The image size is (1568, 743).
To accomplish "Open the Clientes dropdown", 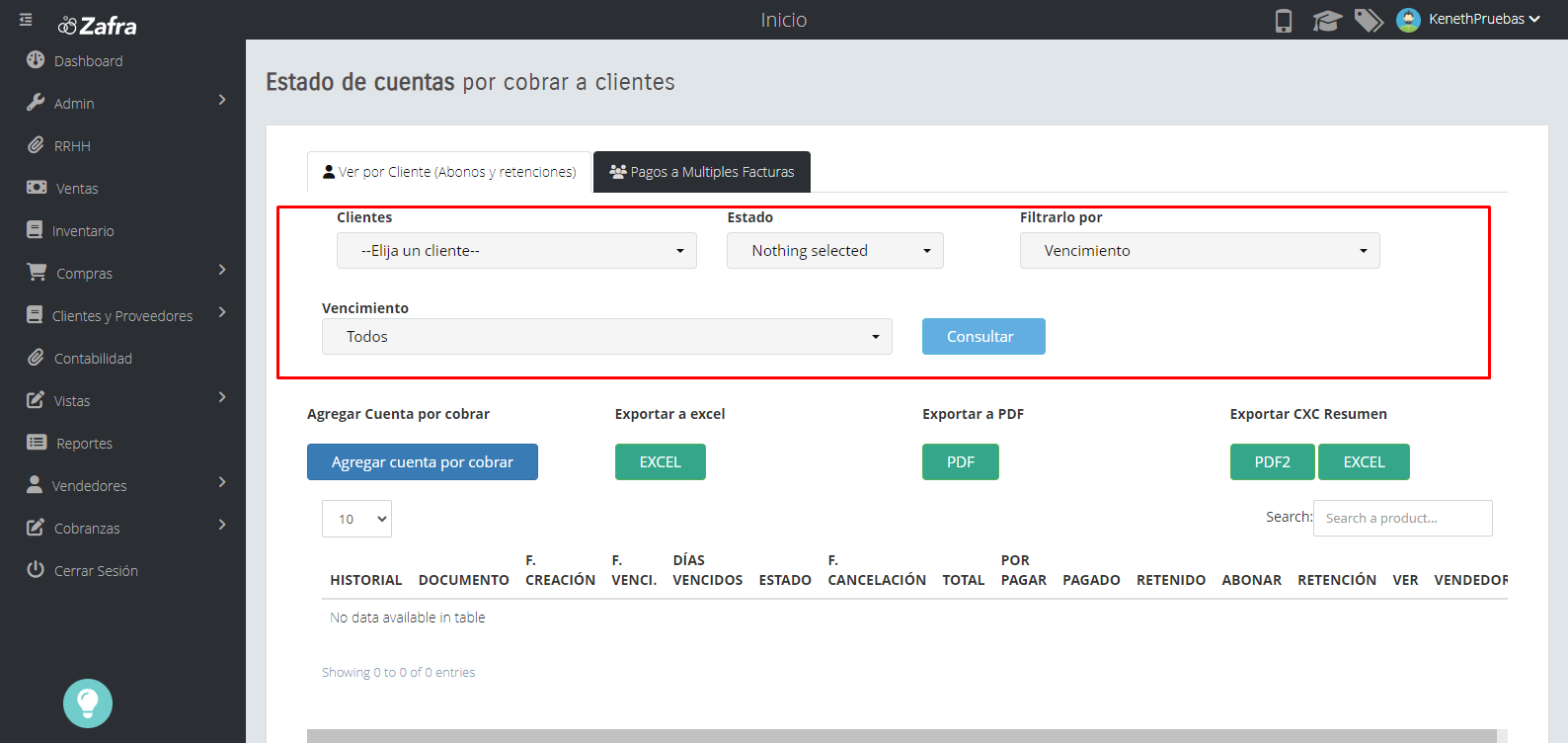I will point(516,251).
